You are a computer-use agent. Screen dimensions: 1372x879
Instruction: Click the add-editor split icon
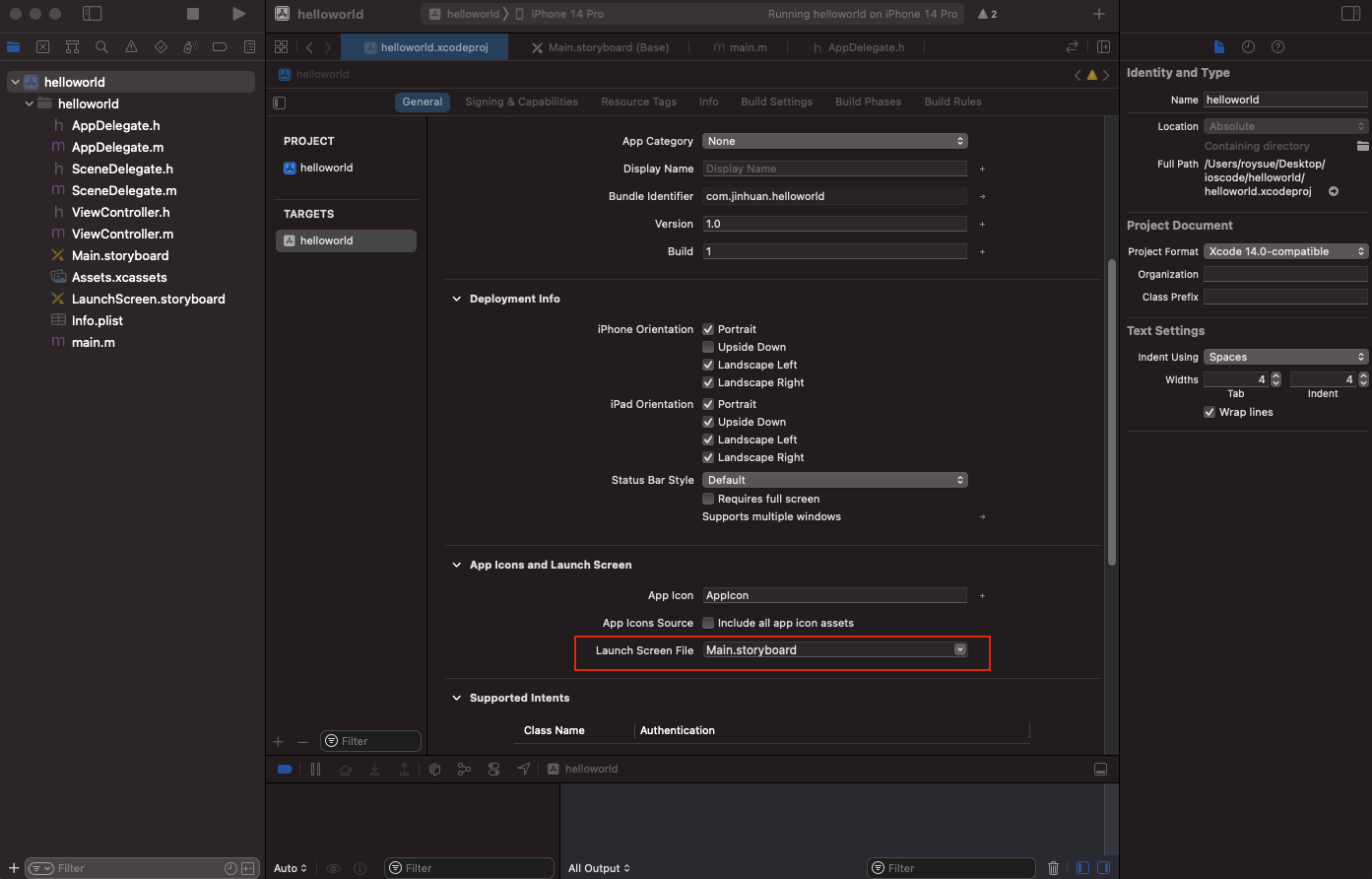1103,47
